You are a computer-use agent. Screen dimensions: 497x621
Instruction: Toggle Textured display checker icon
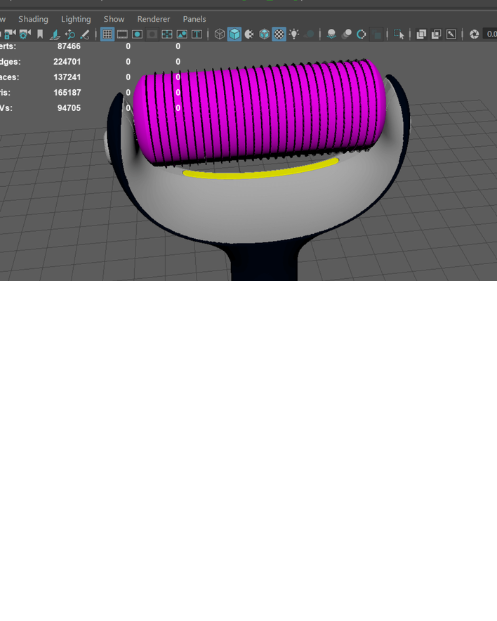(279, 34)
